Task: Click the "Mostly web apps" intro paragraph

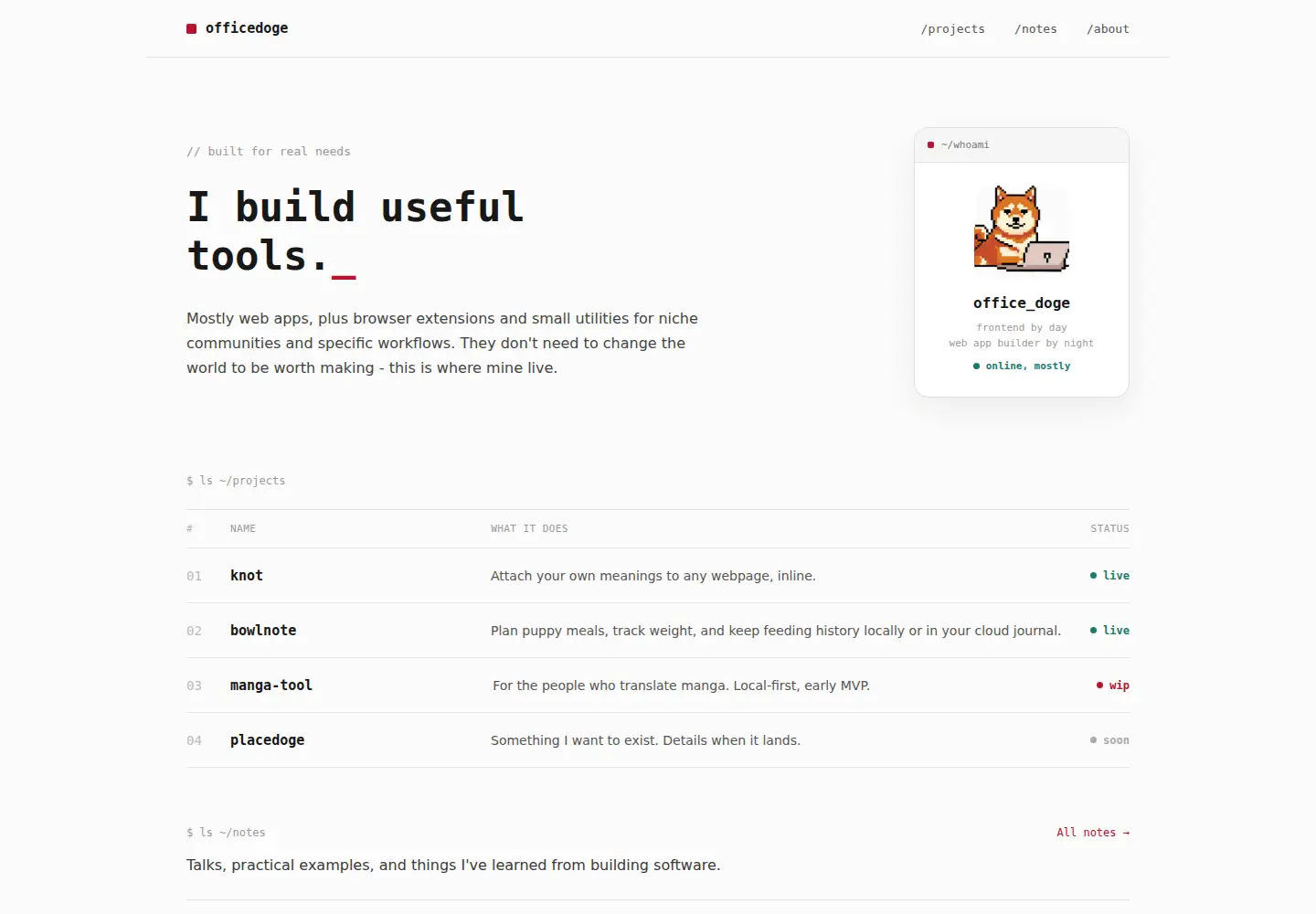Action: coord(442,343)
